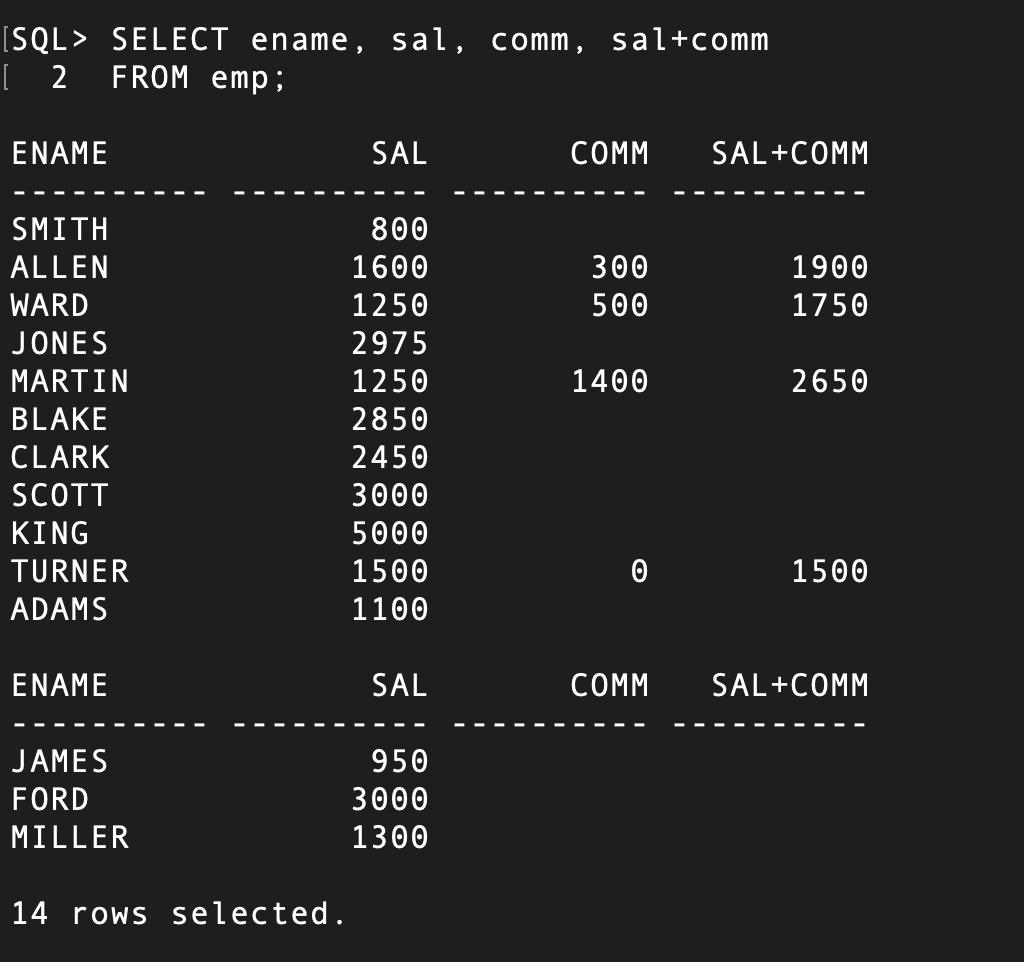Viewport: 1024px width, 962px height.
Task: Click the SQL> prompt text
Action: click(50, 40)
